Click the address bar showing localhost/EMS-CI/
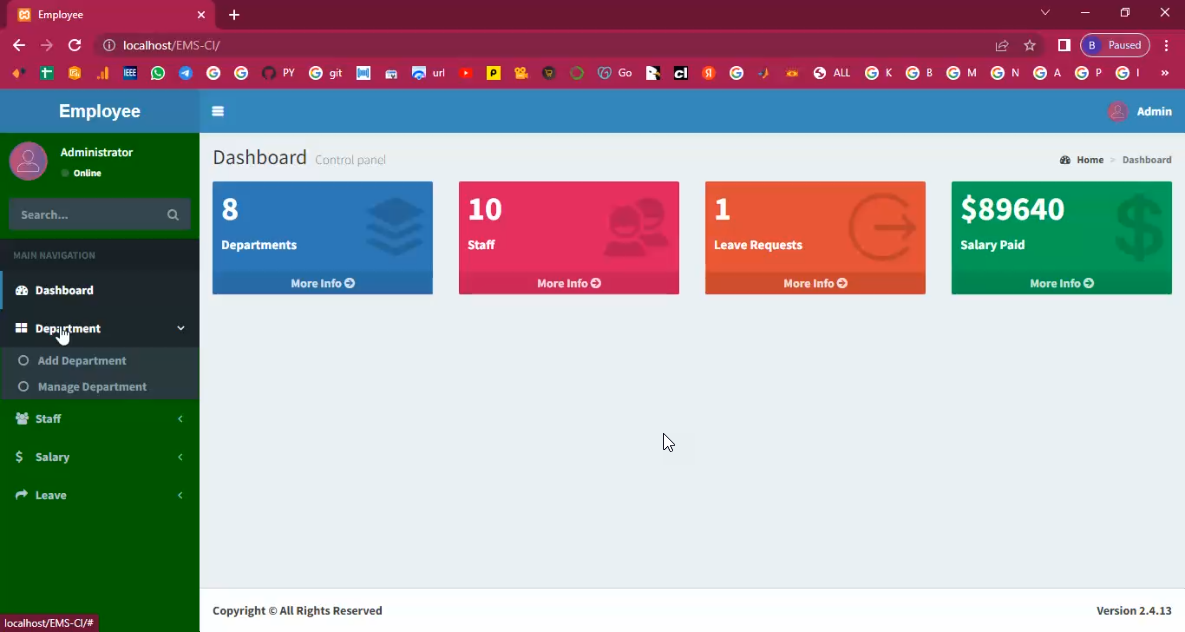Screen dimensions: 1185x632 544,45
